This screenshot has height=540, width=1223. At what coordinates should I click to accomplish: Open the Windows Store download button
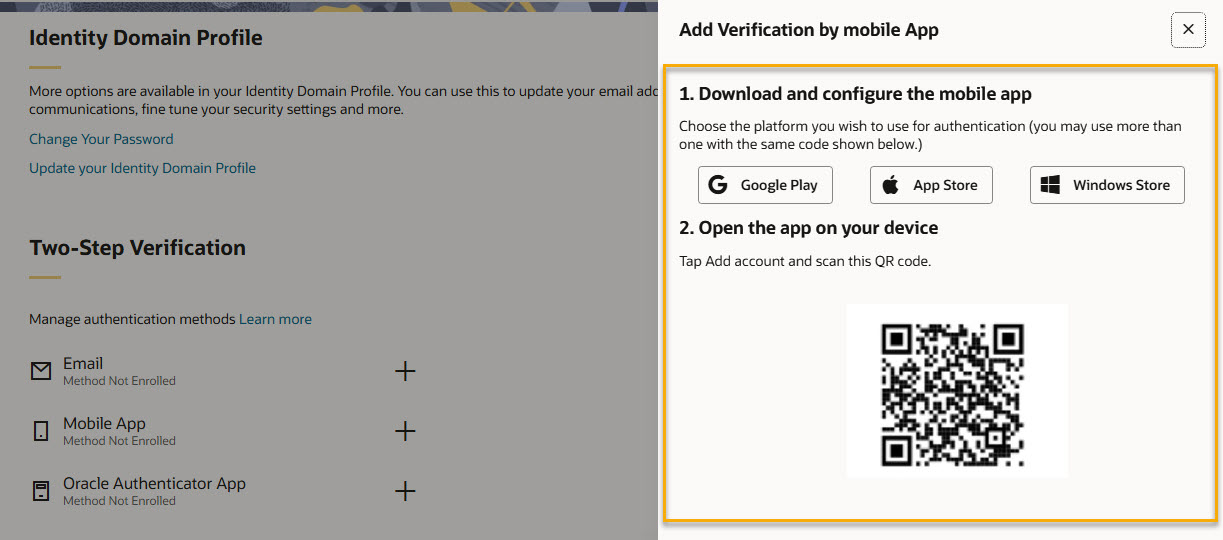(1107, 185)
